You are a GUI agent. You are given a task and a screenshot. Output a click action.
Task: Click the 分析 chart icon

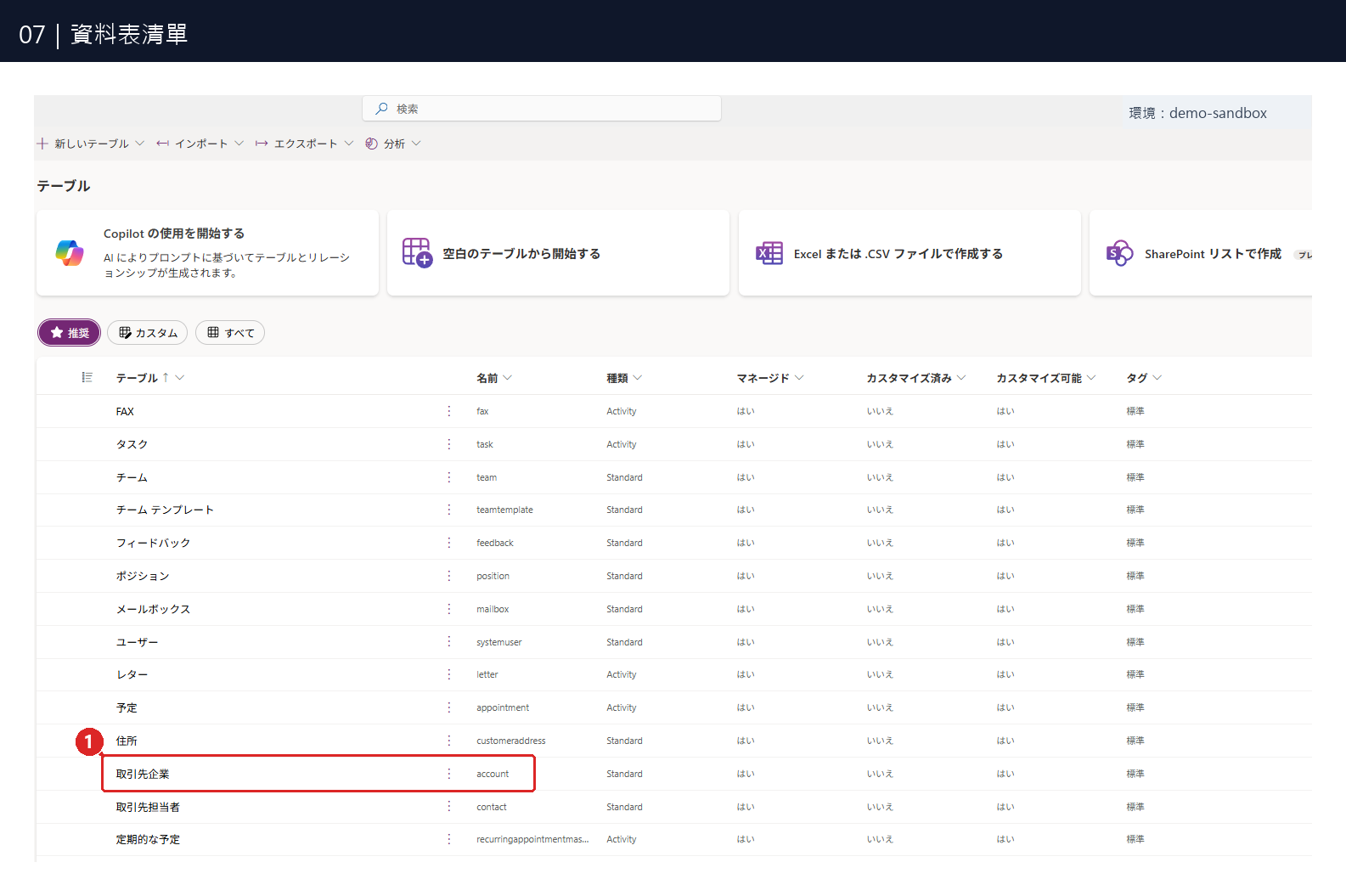tap(371, 144)
